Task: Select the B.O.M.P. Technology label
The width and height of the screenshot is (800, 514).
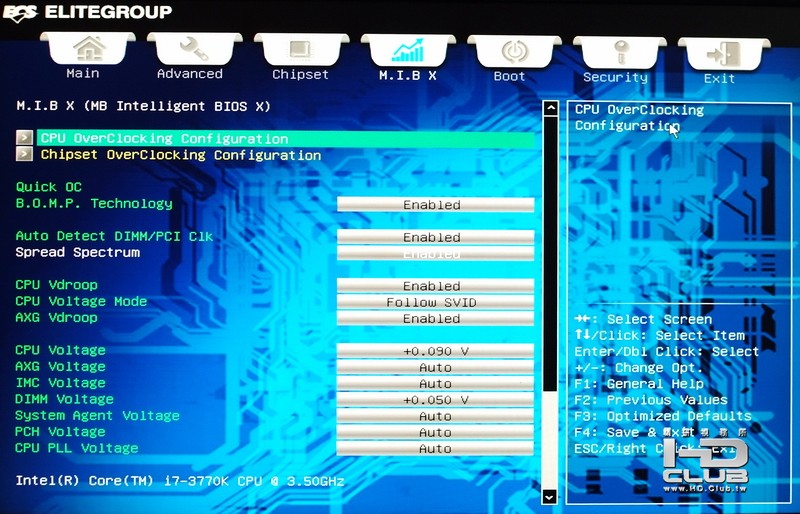Action: coord(94,203)
